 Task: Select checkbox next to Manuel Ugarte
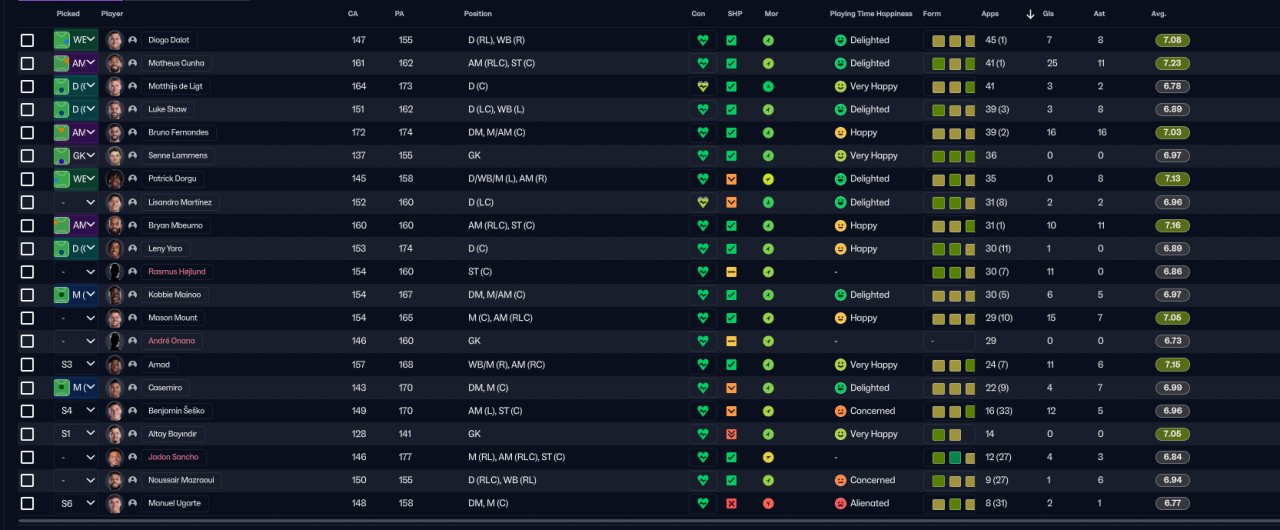[27, 503]
